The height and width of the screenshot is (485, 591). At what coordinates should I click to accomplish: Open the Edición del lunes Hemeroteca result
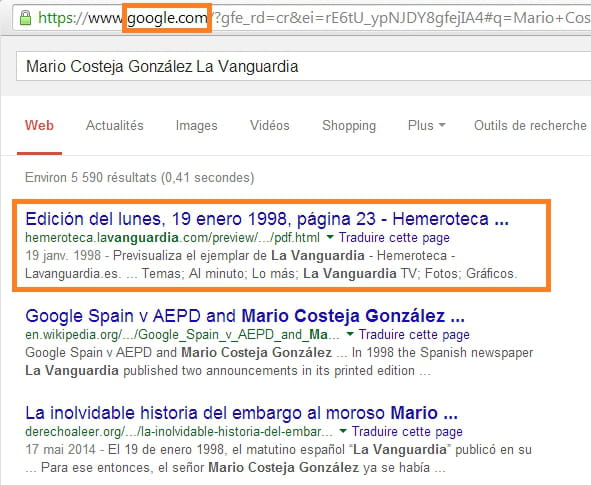(x=267, y=219)
